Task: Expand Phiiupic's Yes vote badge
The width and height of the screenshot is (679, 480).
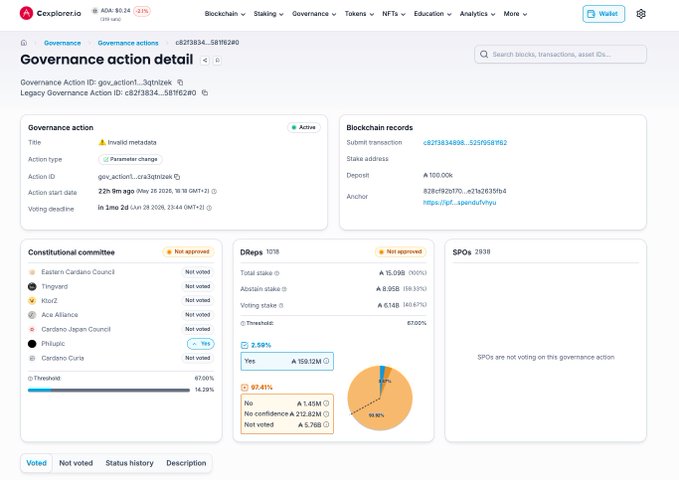Action: click(x=201, y=344)
